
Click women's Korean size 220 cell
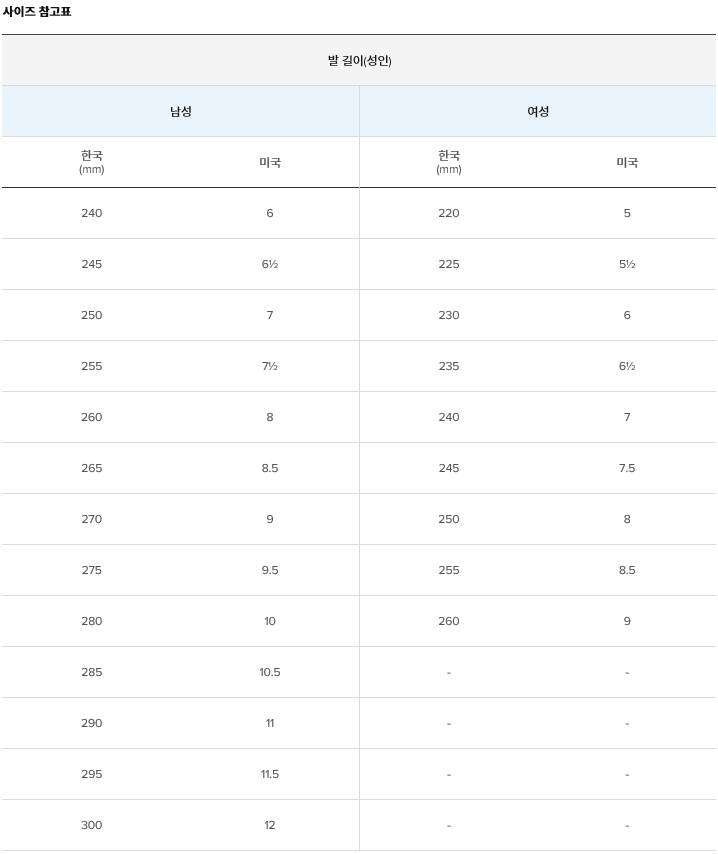[449, 213]
